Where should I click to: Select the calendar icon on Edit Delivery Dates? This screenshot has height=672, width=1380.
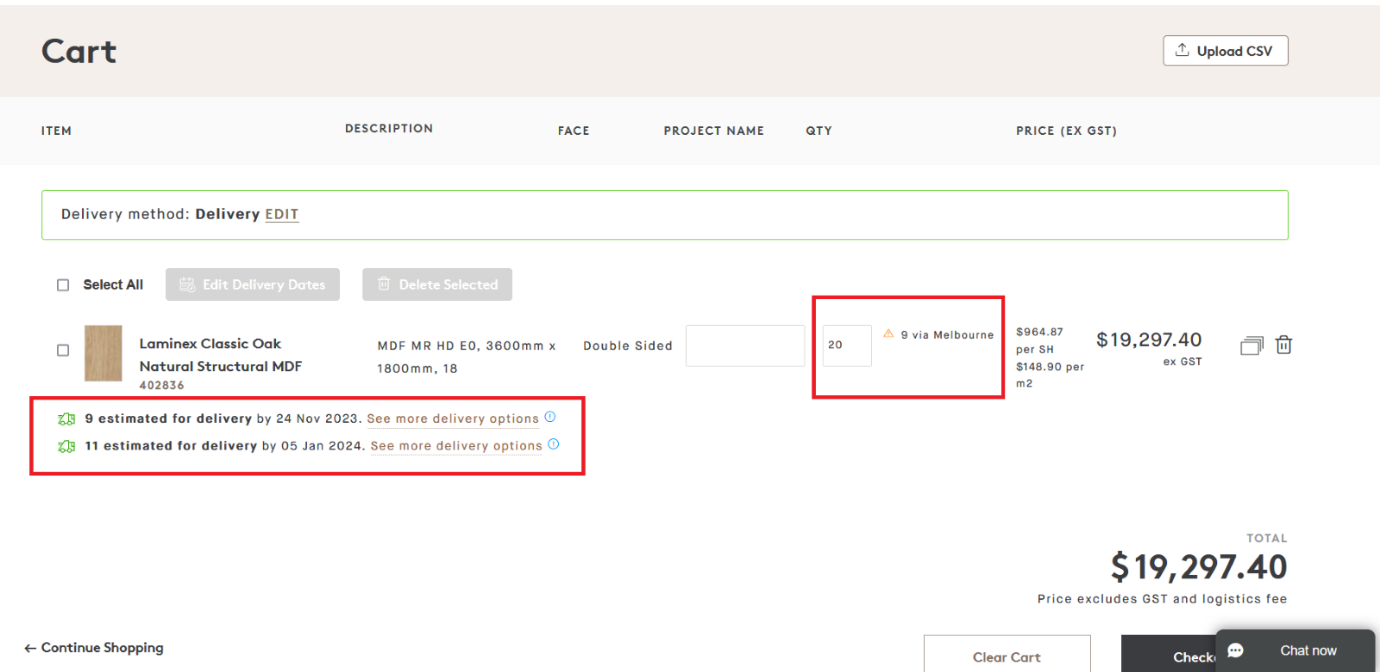[189, 284]
